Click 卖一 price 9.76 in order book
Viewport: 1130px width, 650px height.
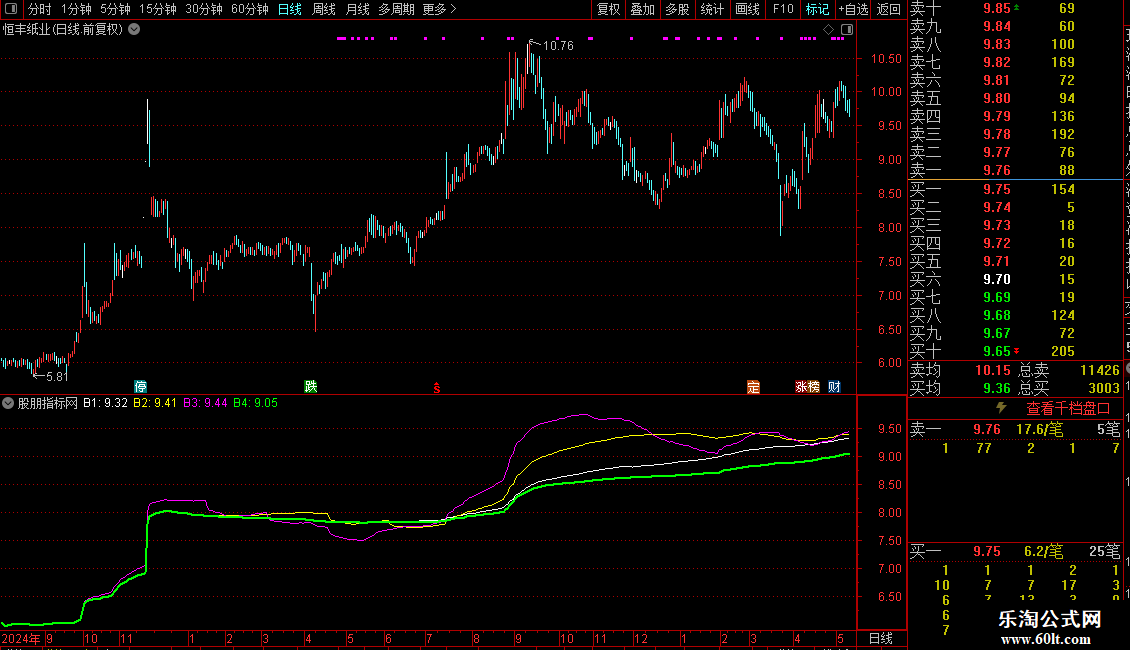pos(997,170)
